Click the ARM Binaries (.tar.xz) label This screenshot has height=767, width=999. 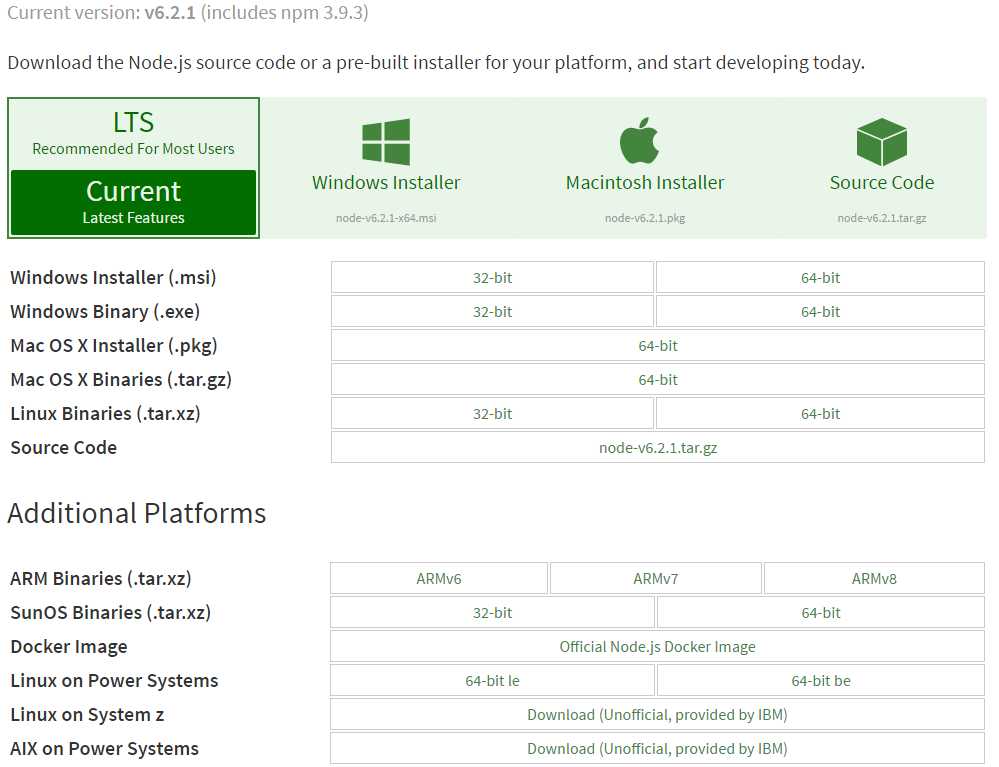[x=101, y=578]
